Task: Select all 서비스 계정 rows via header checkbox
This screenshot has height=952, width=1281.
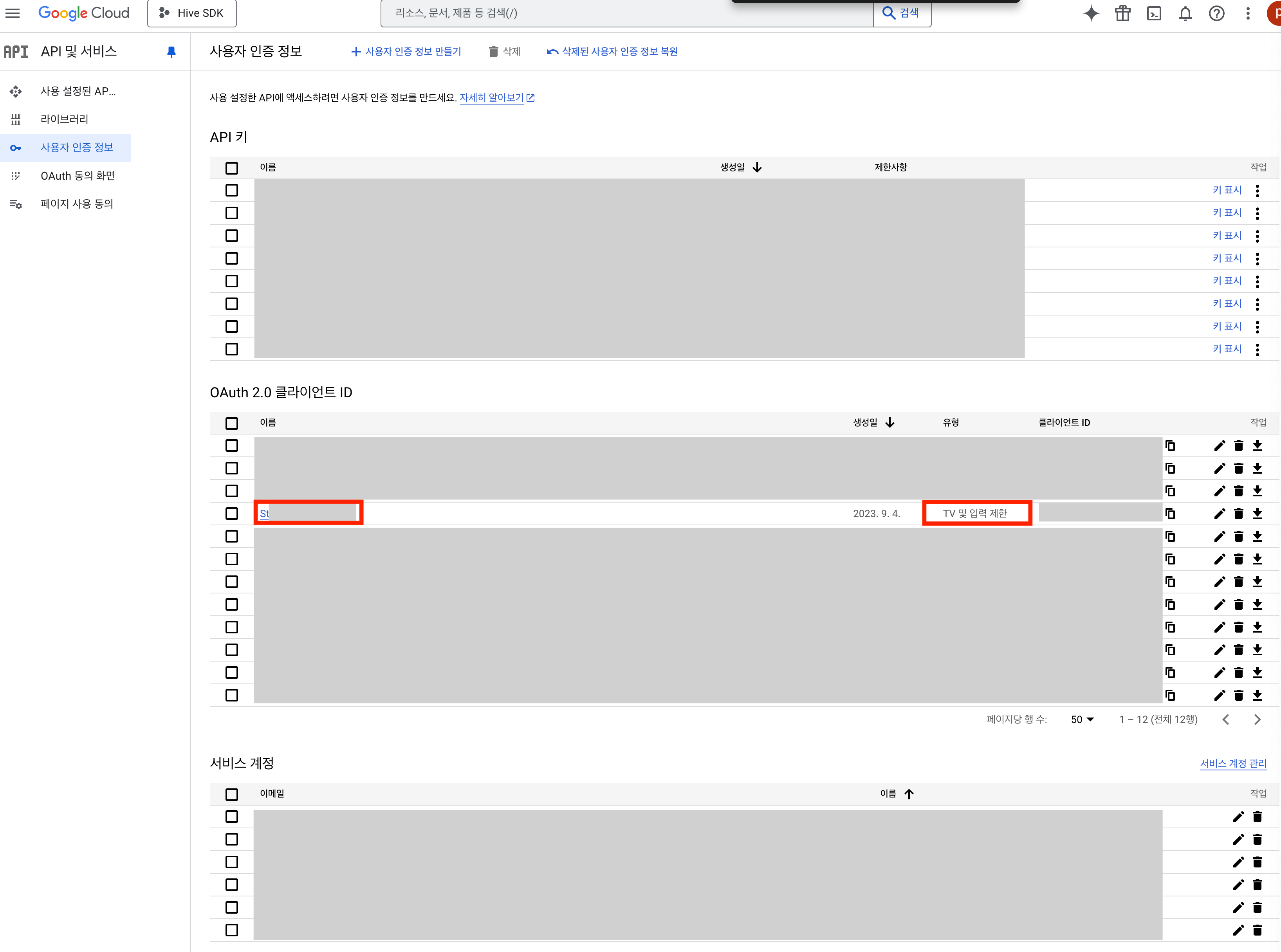Action: [x=232, y=795]
